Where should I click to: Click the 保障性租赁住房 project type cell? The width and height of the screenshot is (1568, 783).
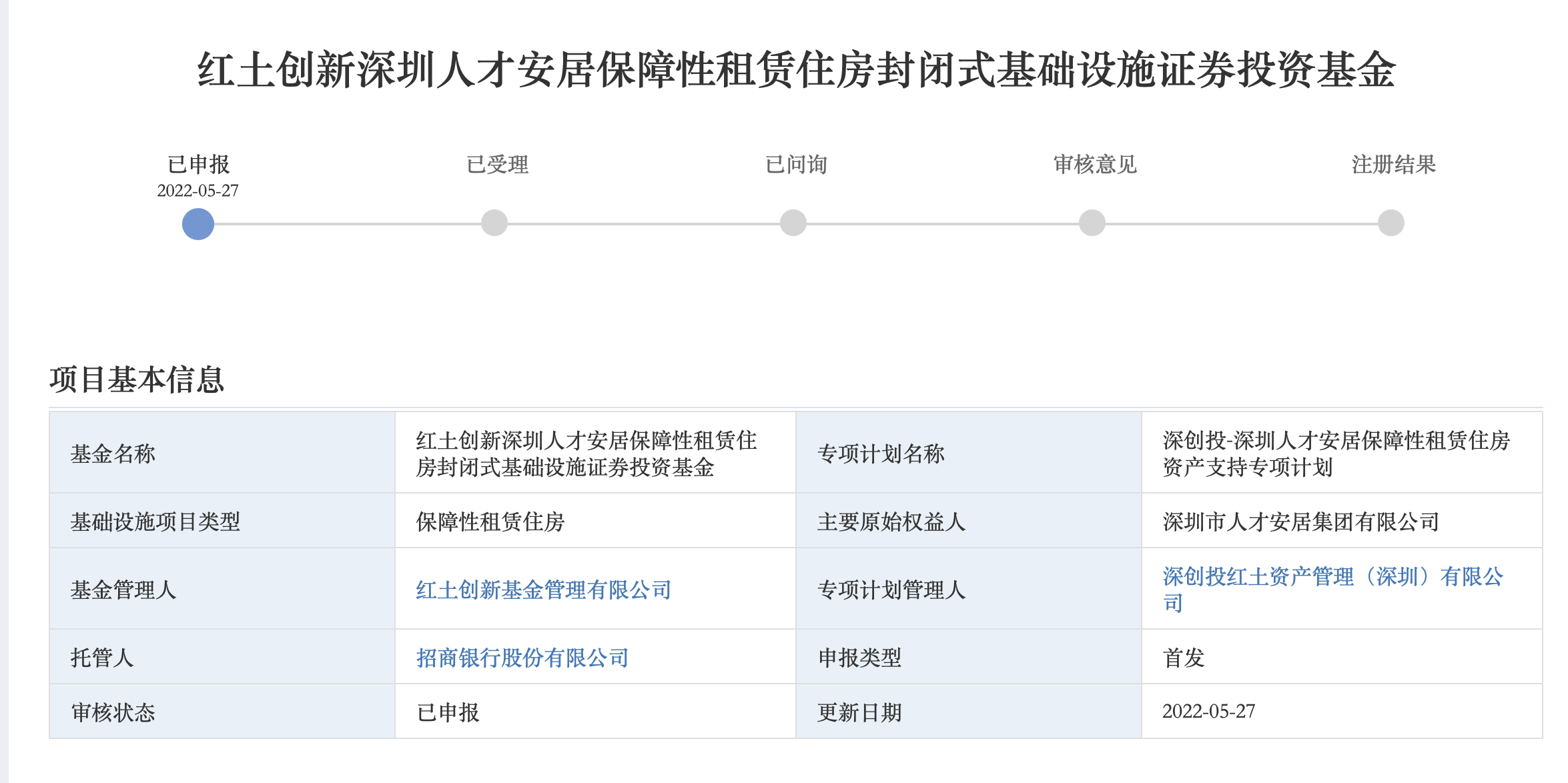[490, 522]
